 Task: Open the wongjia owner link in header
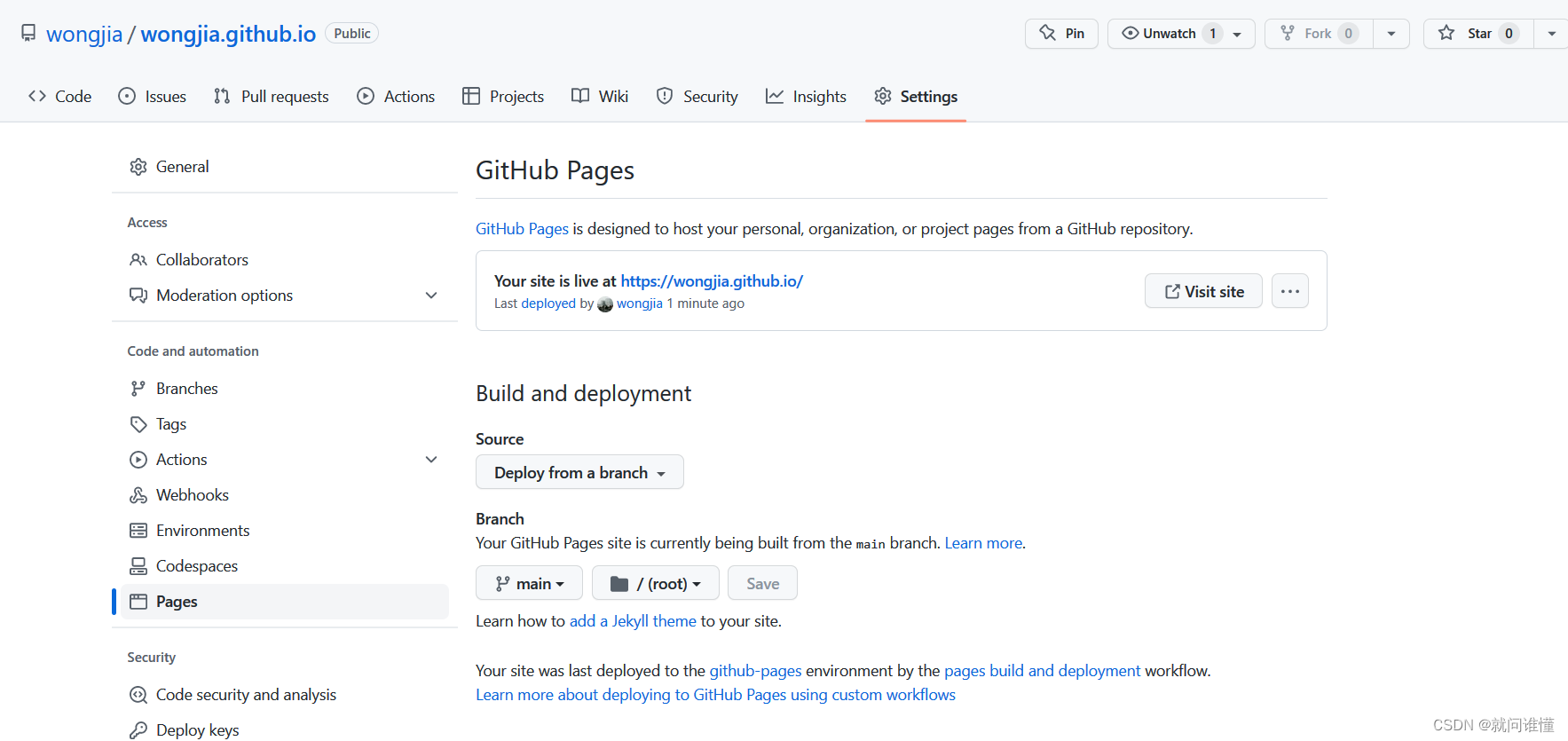[x=84, y=34]
